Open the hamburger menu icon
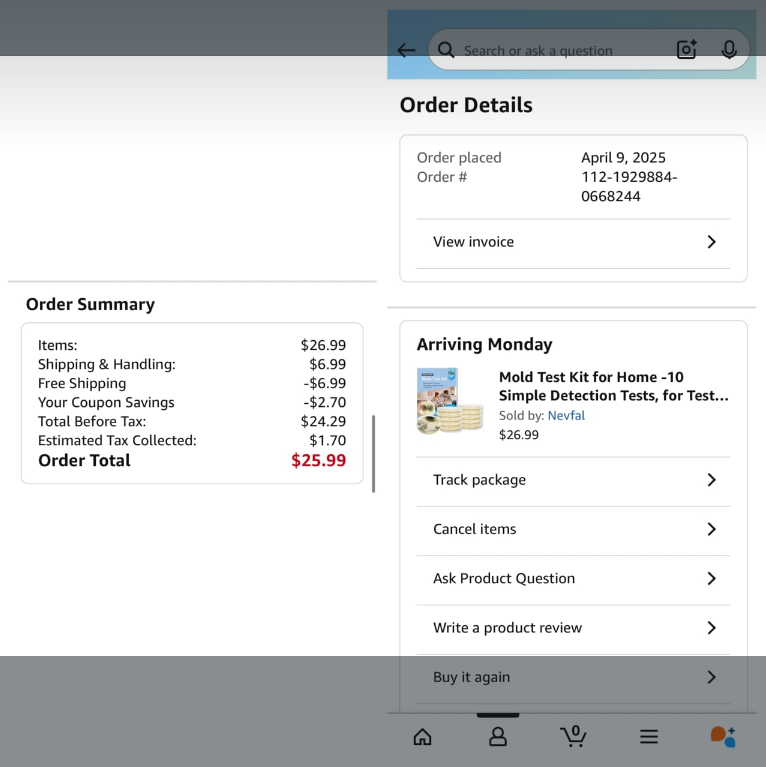This screenshot has width=766, height=767. tap(649, 737)
